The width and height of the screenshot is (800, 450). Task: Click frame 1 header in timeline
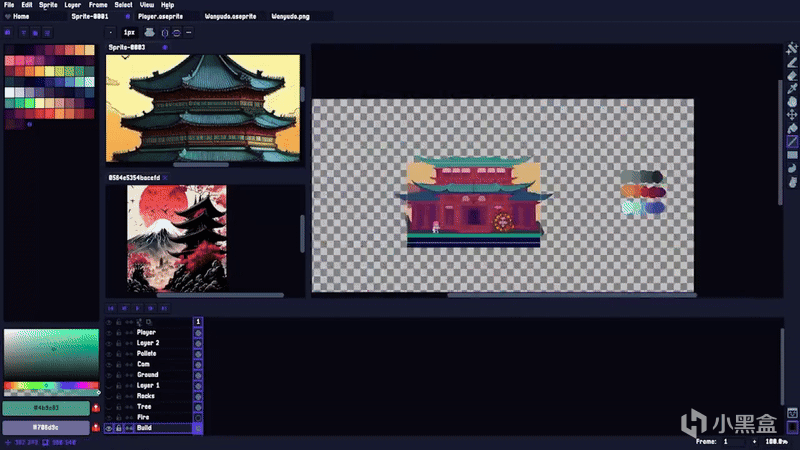pos(198,322)
